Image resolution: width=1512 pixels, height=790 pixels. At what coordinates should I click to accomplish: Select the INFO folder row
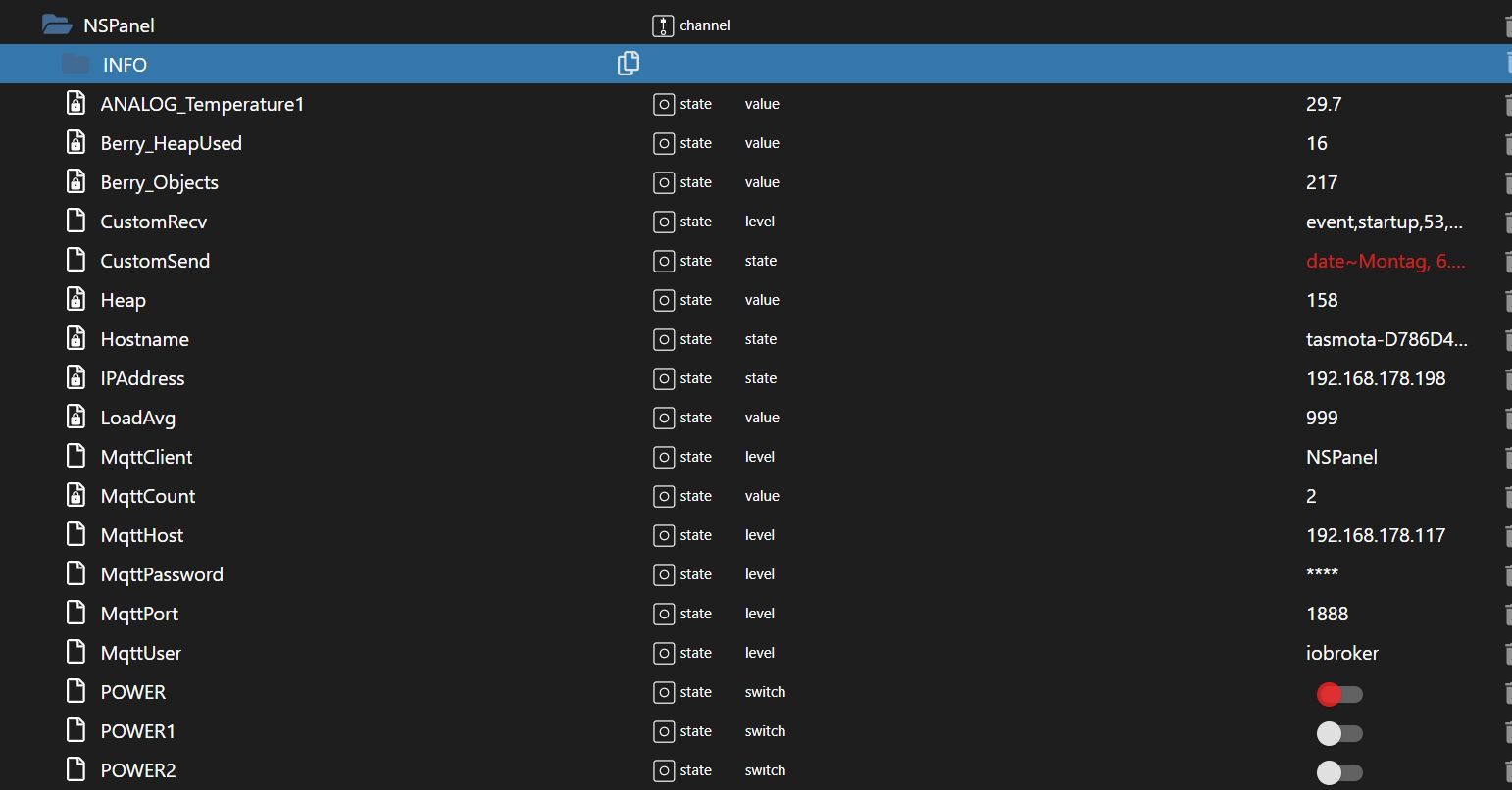click(x=756, y=64)
